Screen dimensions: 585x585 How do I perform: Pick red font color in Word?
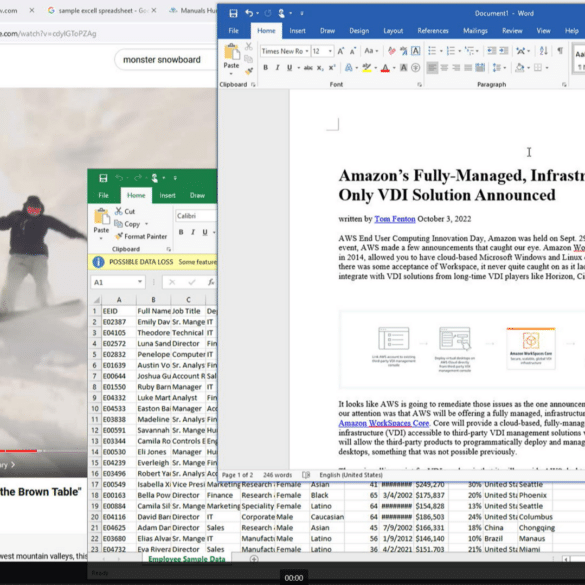(x=385, y=68)
